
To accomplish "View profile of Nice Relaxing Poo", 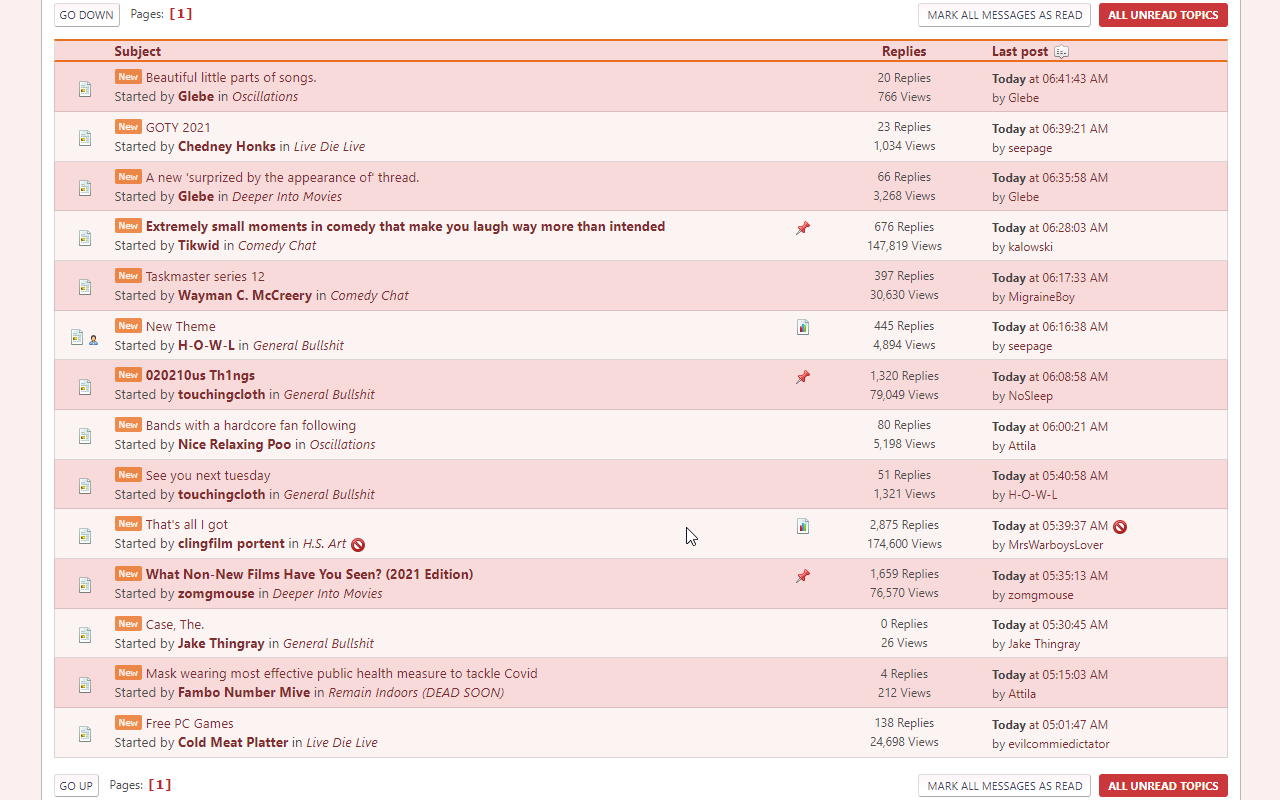I will pos(235,445).
